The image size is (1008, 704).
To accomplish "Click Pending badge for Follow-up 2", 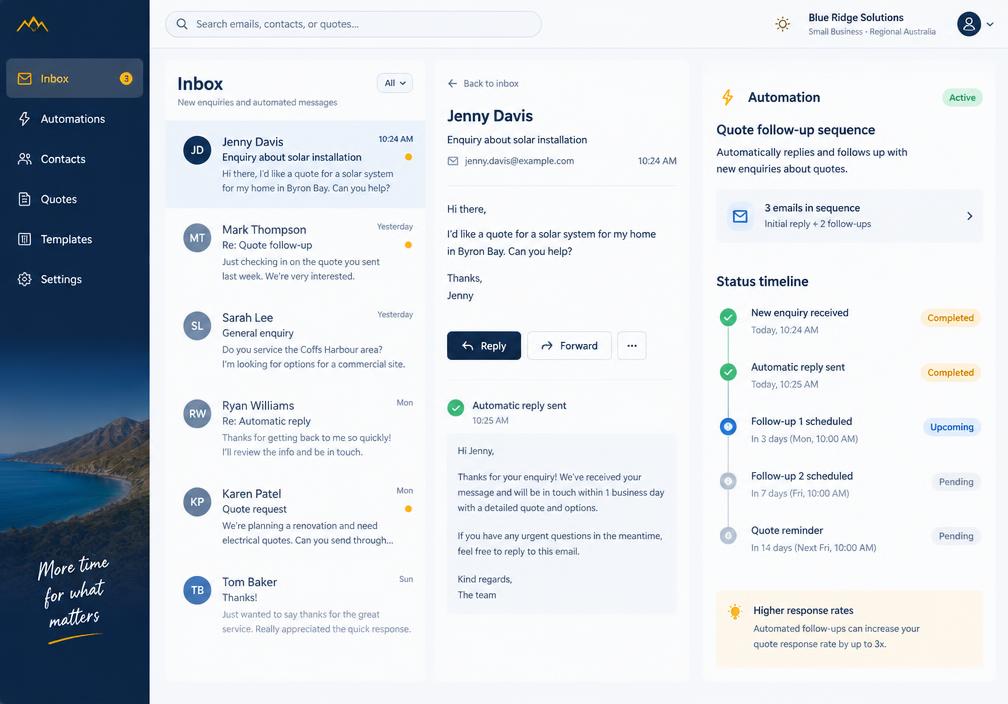I will coord(956,482).
